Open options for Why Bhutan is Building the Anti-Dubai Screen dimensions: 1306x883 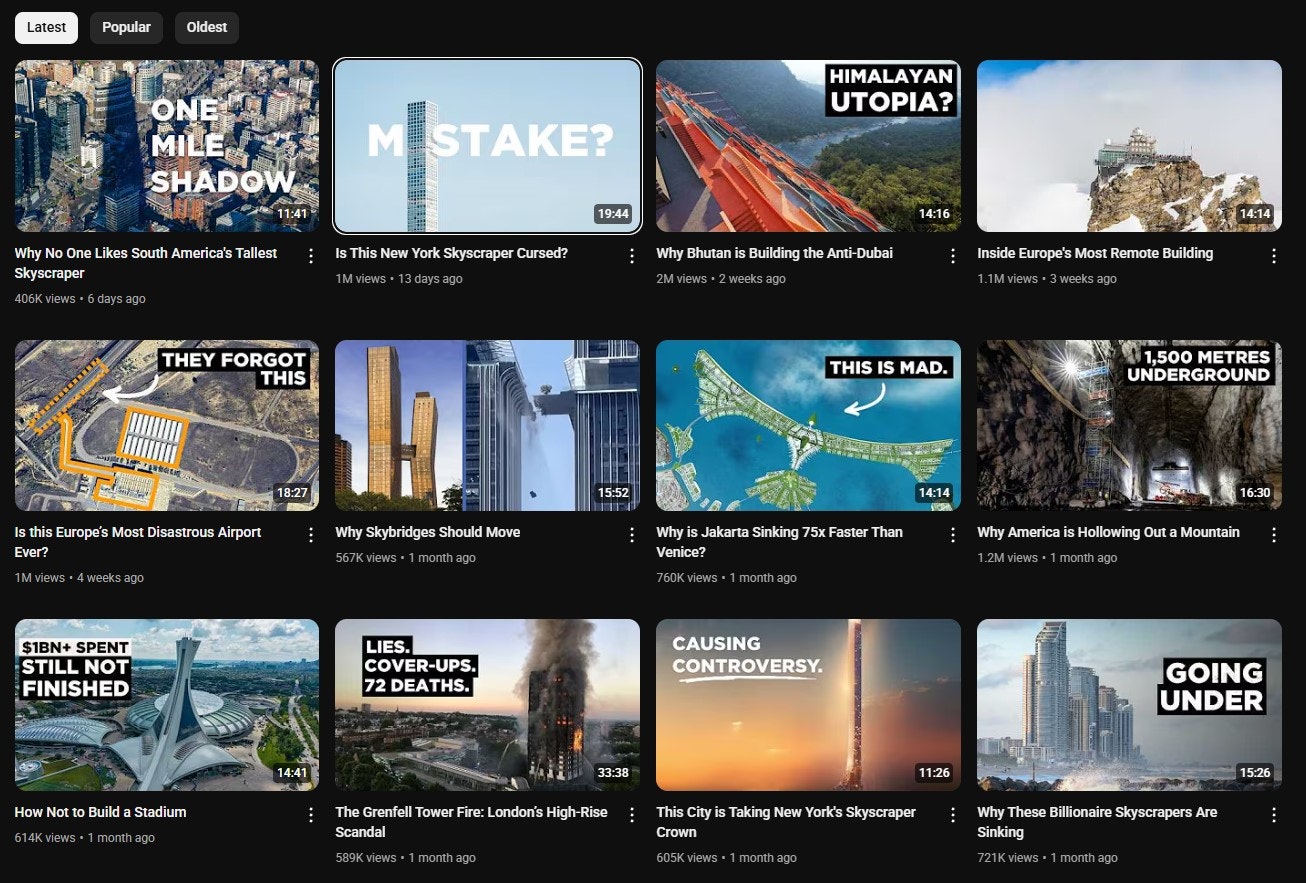[952, 255]
